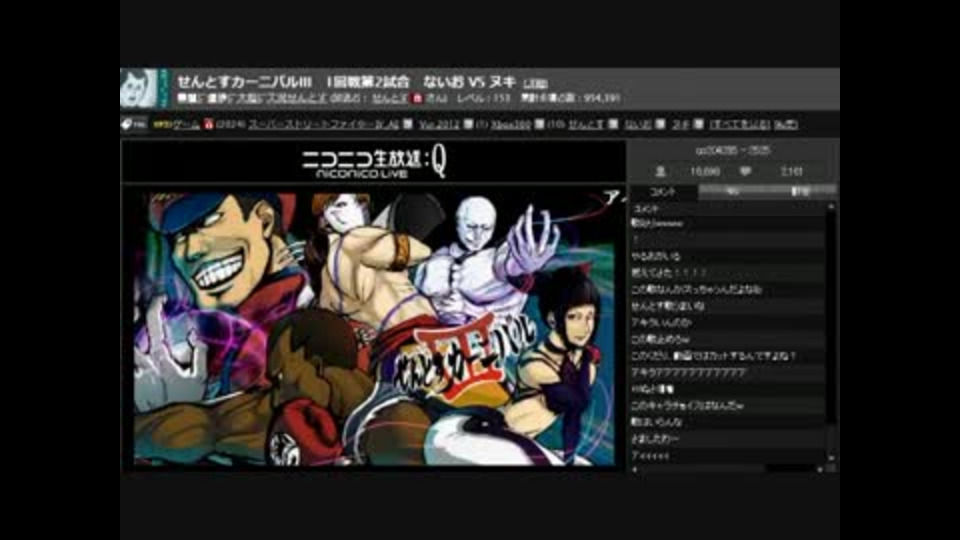The image size is (960, 540).
Task: Click the すべて表示 show-all tags link
Action: pos(740,124)
